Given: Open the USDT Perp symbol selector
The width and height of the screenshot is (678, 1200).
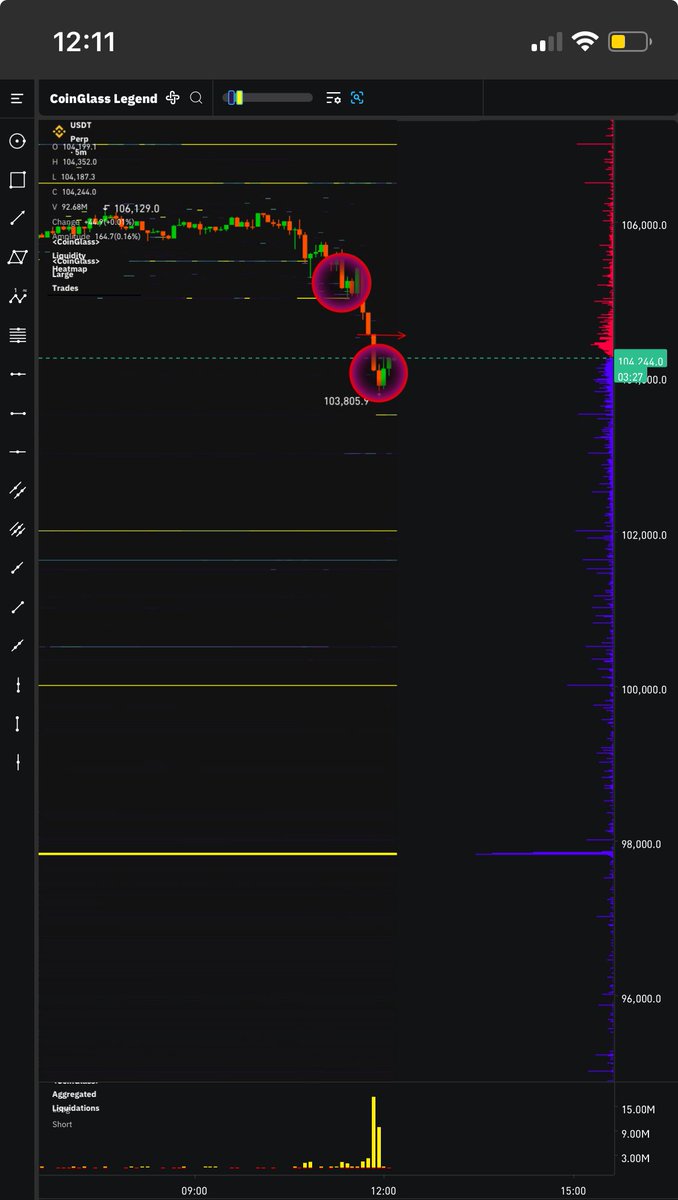Looking at the screenshot, I should click(x=80, y=132).
